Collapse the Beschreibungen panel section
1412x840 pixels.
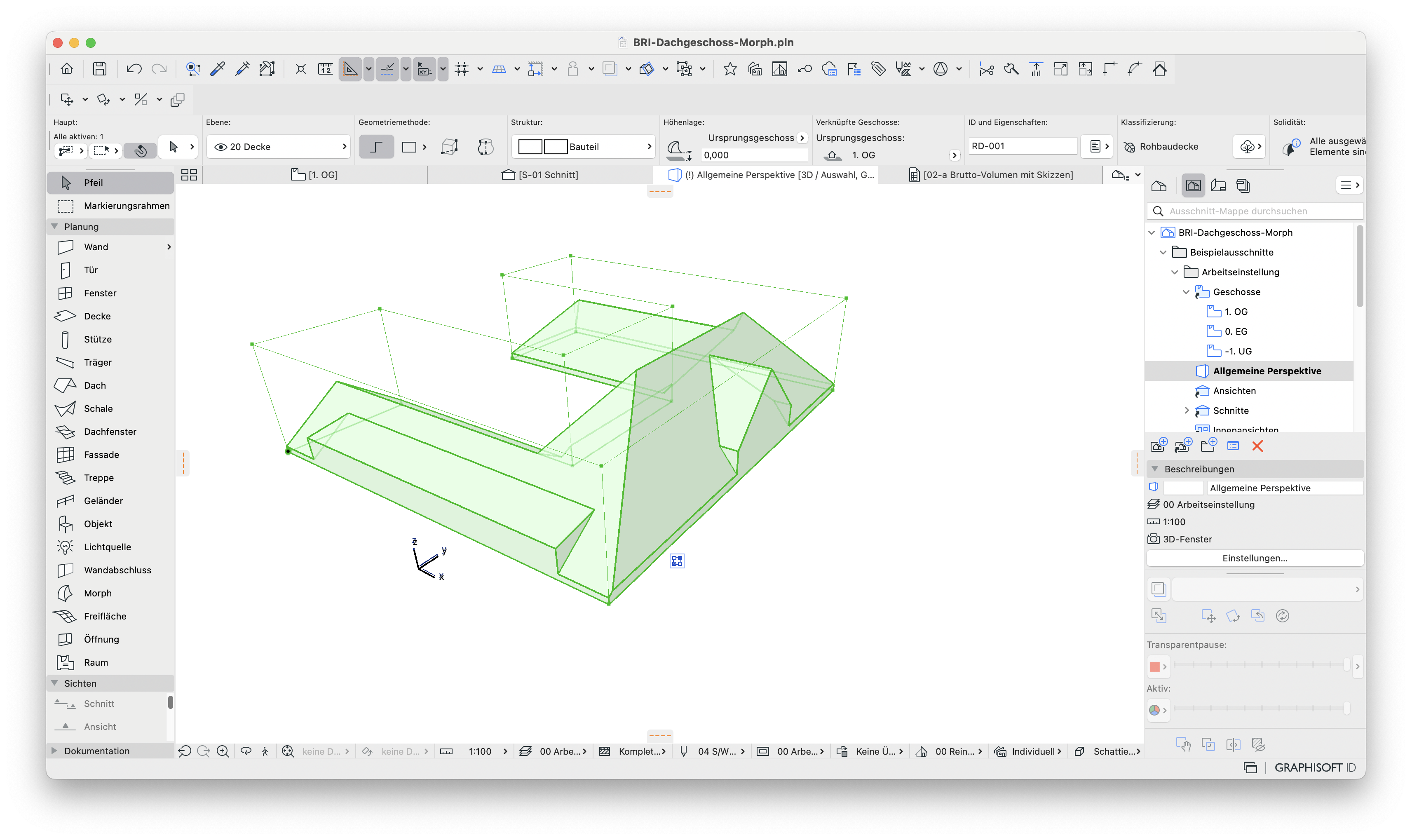point(1155,469)
